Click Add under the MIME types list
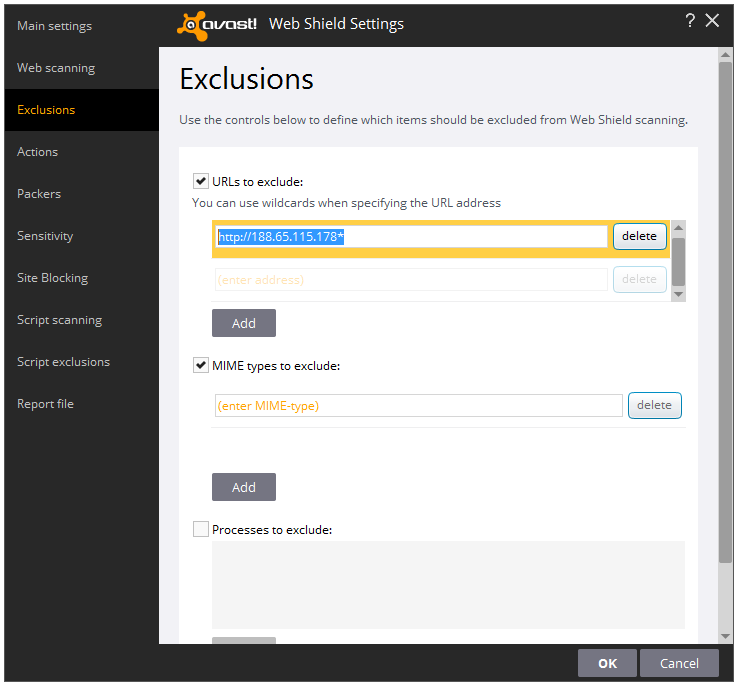This screenshot has height=686, width=737. coord(244,487)
